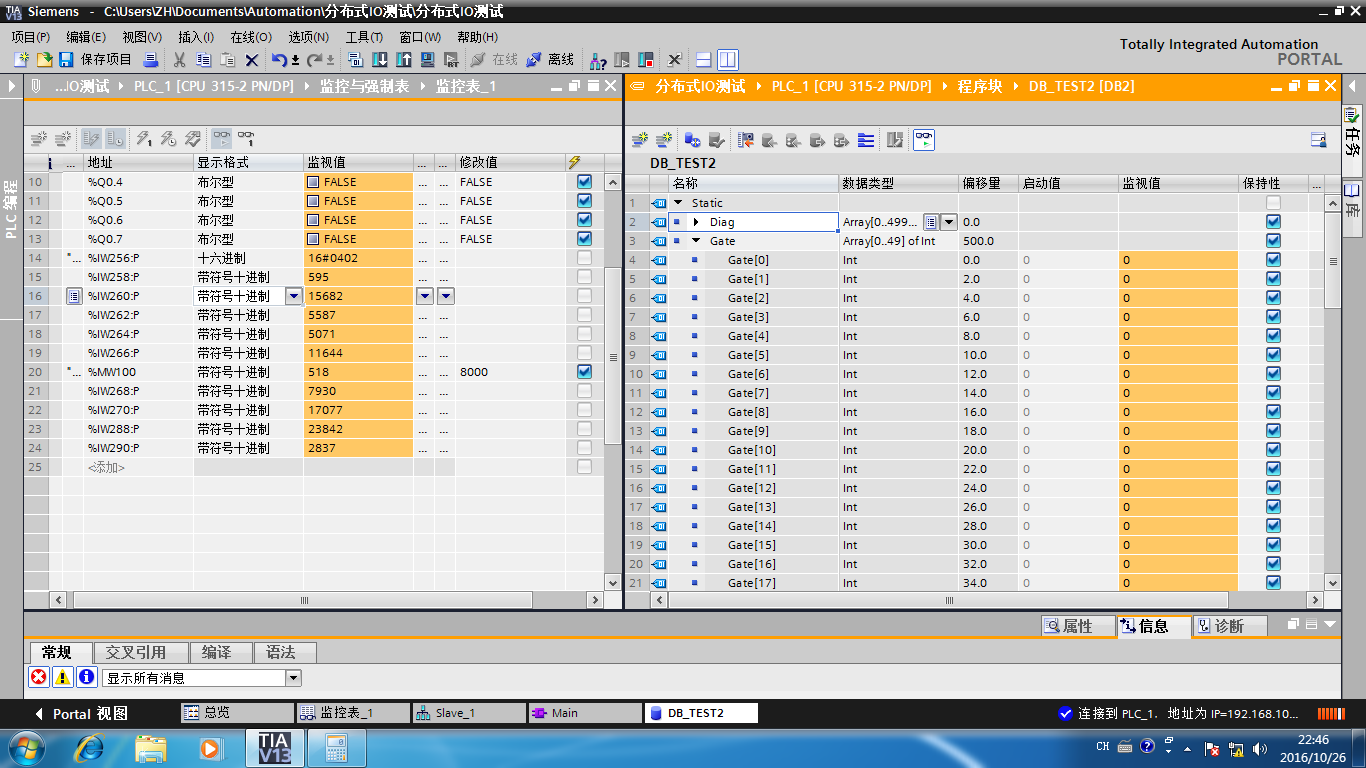Click the undo arrow in main toolbar
The image size is (1366, 768).
point(279,60)
